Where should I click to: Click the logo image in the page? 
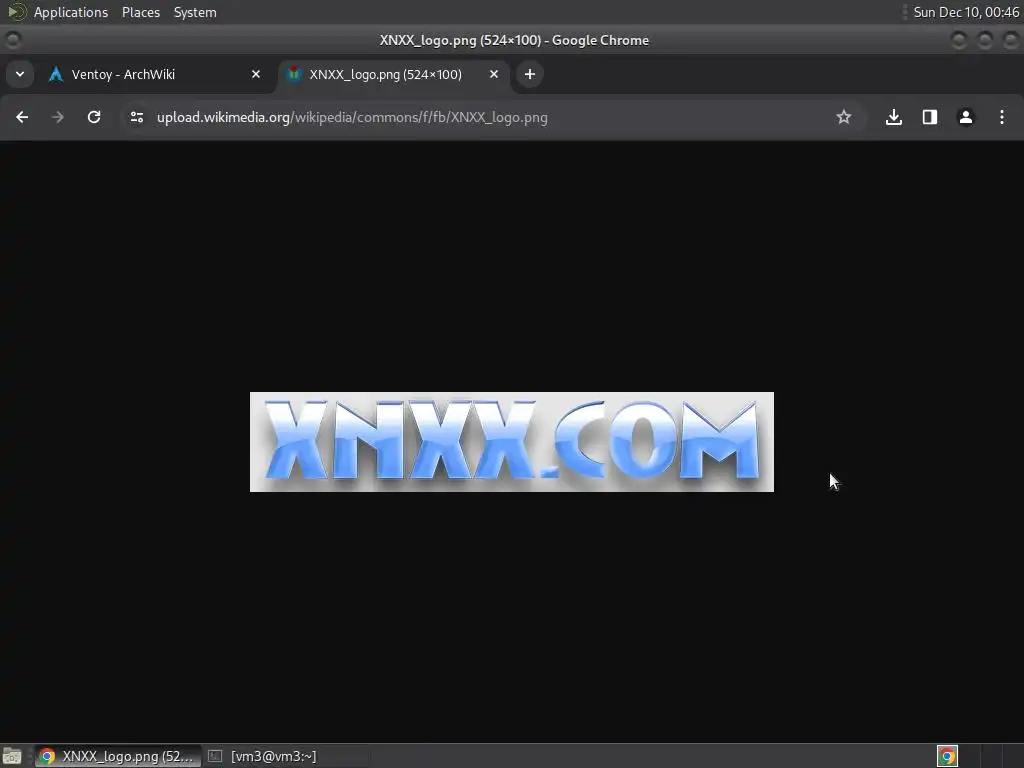pos(512,442)
